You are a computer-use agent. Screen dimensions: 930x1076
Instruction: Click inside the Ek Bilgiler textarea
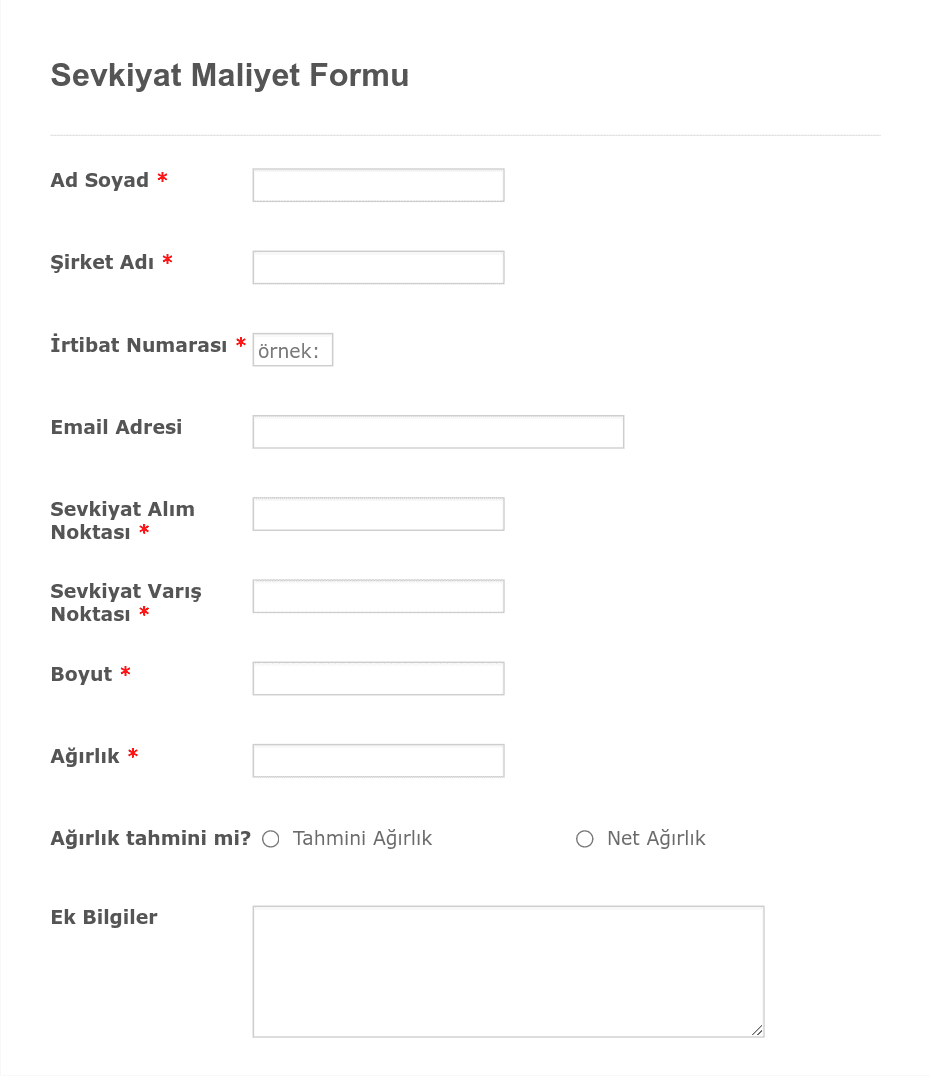tap(509, 972)
